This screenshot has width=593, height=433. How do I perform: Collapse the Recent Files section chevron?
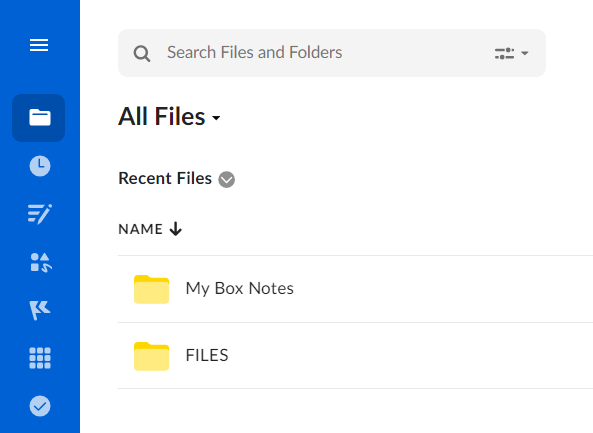click(x=226, y=179)
